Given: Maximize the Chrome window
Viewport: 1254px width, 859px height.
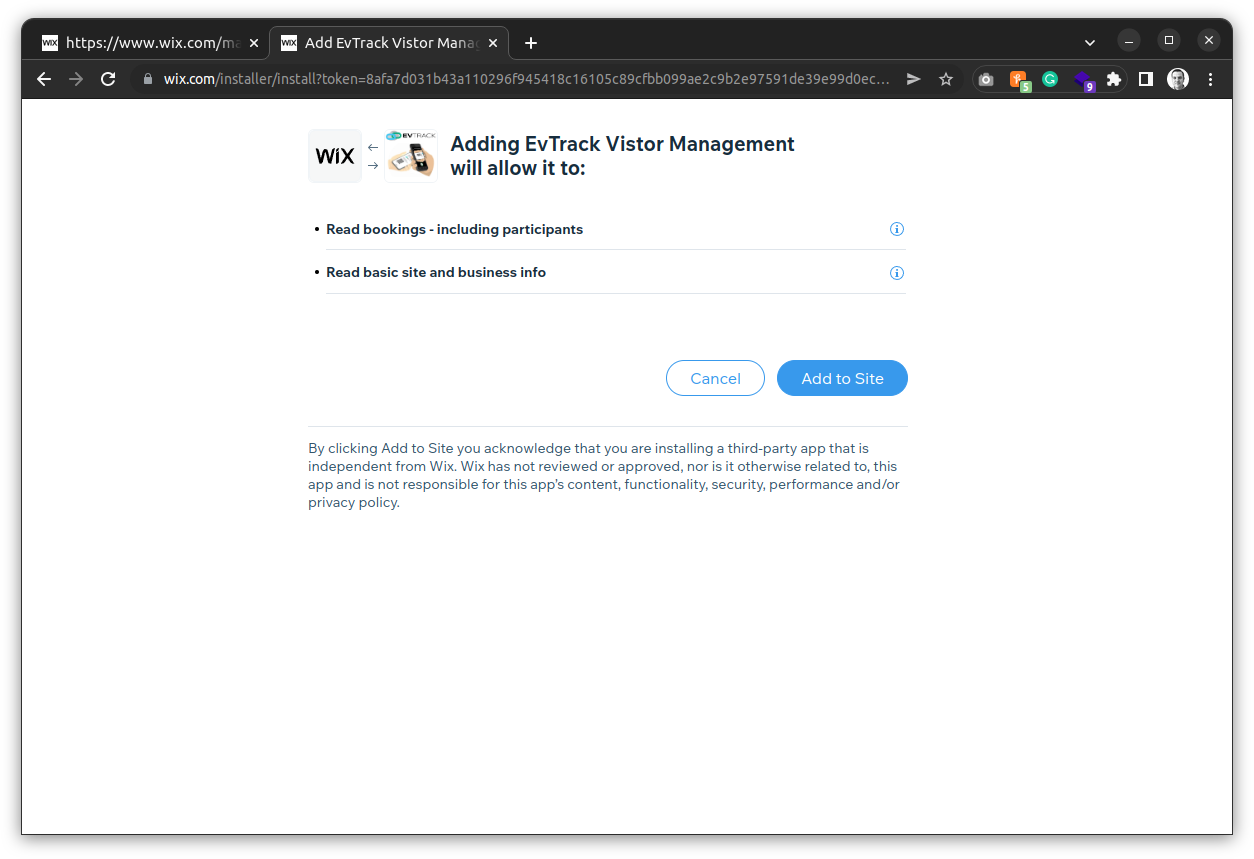Looking at the screenshot, I should click(x=1169, y=40).
